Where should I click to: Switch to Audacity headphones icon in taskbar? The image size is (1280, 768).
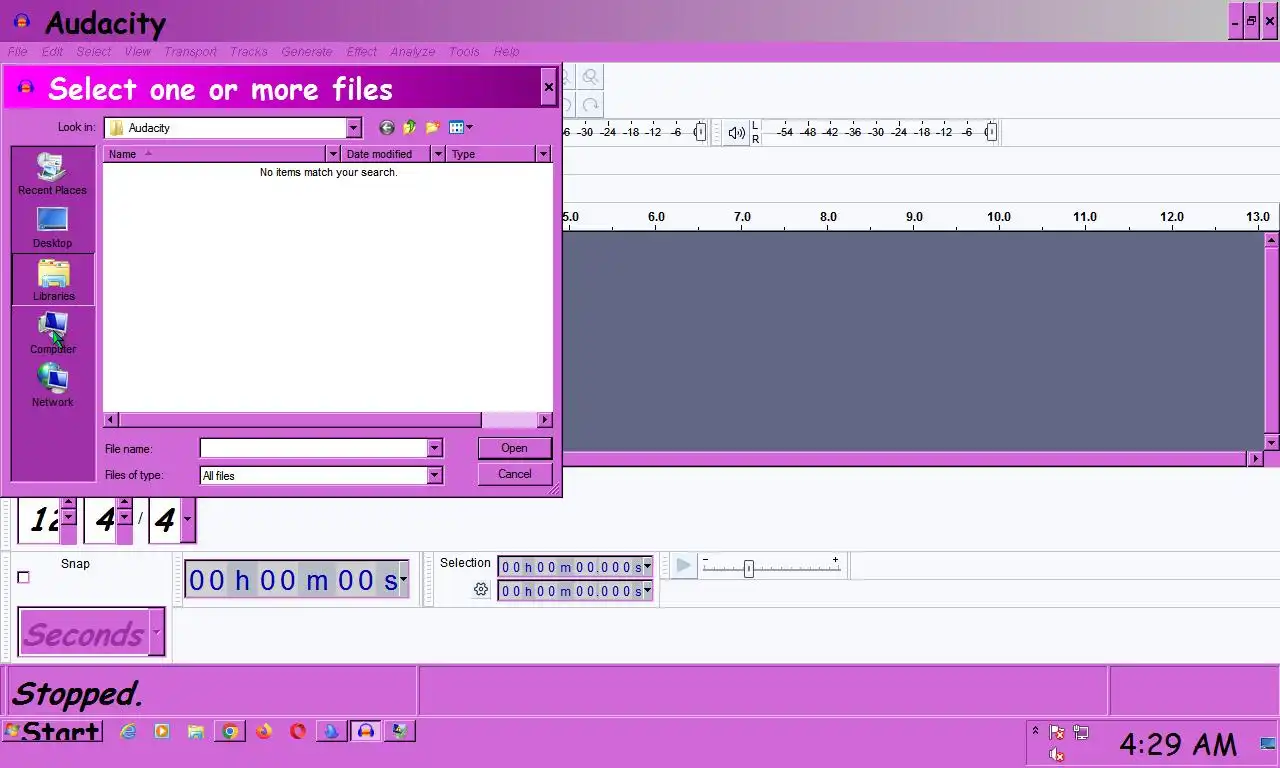coord(366,731)
